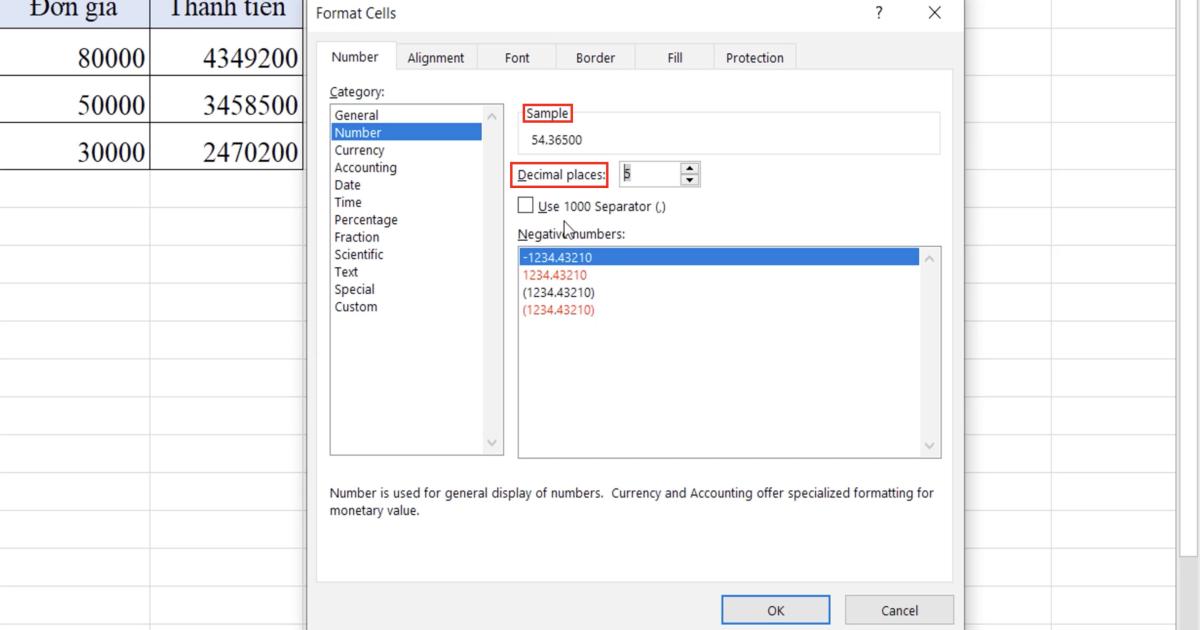Select the Accounting category
Screen dimensions: 1200x630
point(365,167)
